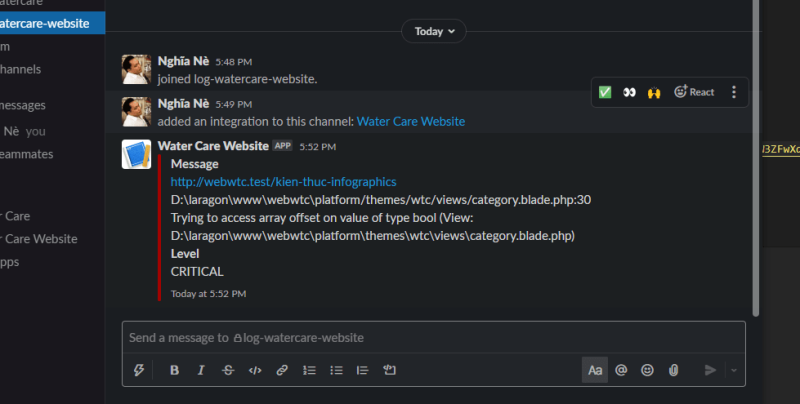This screenshot has height=404, width=800.
Task: Open the Care app in sidebar
Action: pos(15,216)
